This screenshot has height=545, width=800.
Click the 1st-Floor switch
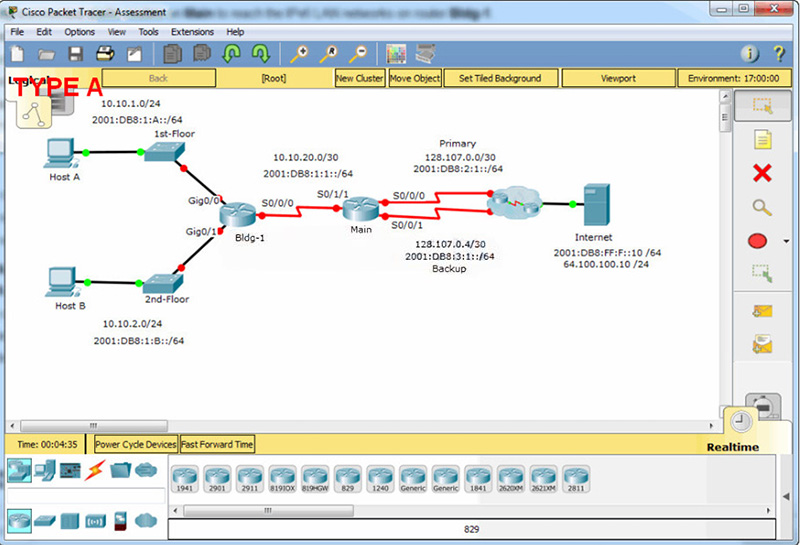coord(164,152)
